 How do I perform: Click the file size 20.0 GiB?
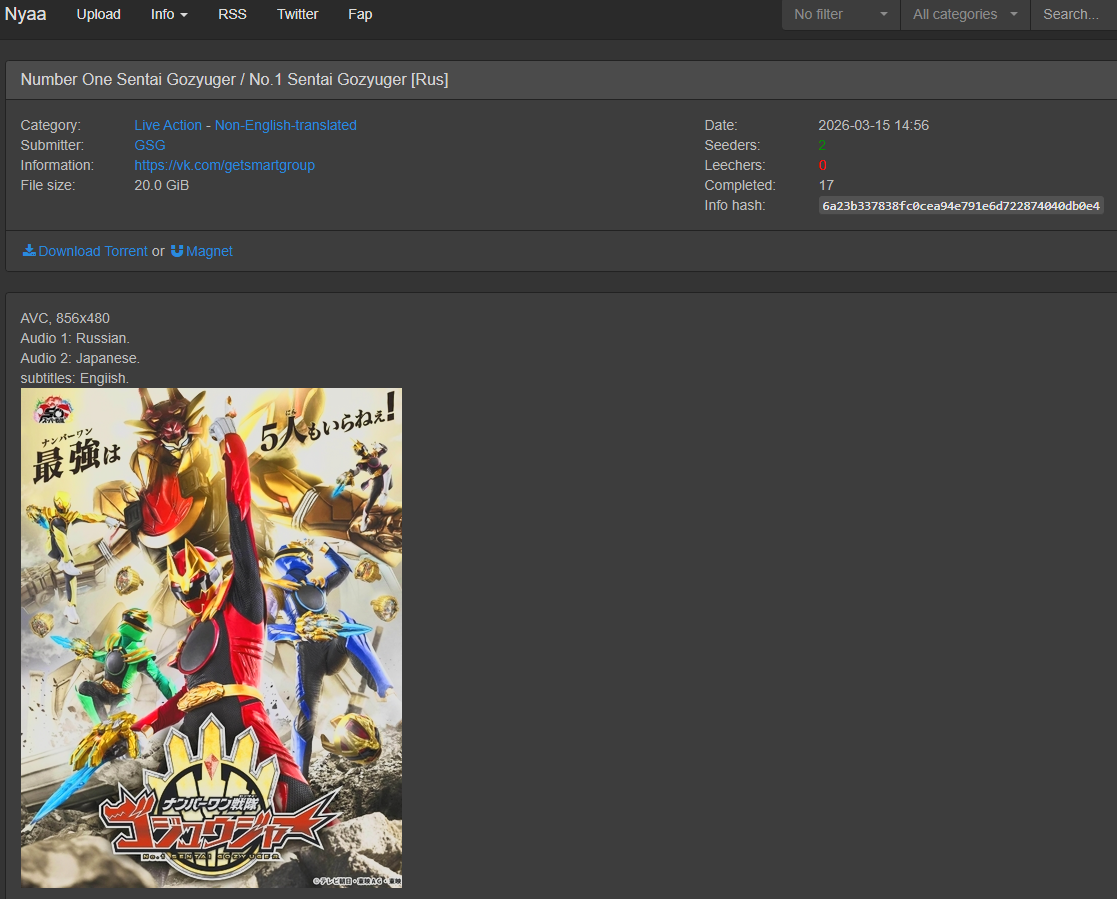click(162, 185)
